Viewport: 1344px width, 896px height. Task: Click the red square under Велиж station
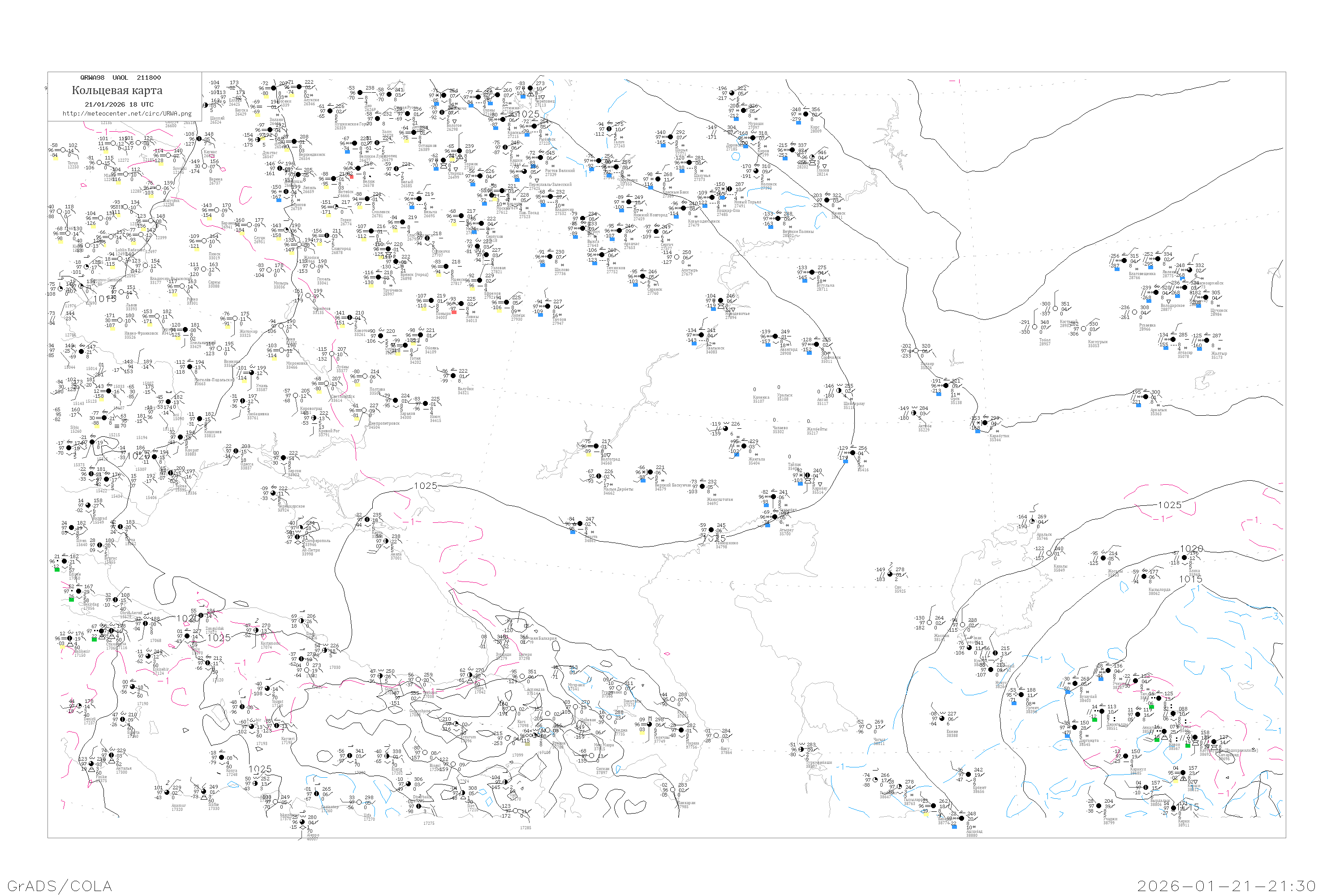pos(351,177)
